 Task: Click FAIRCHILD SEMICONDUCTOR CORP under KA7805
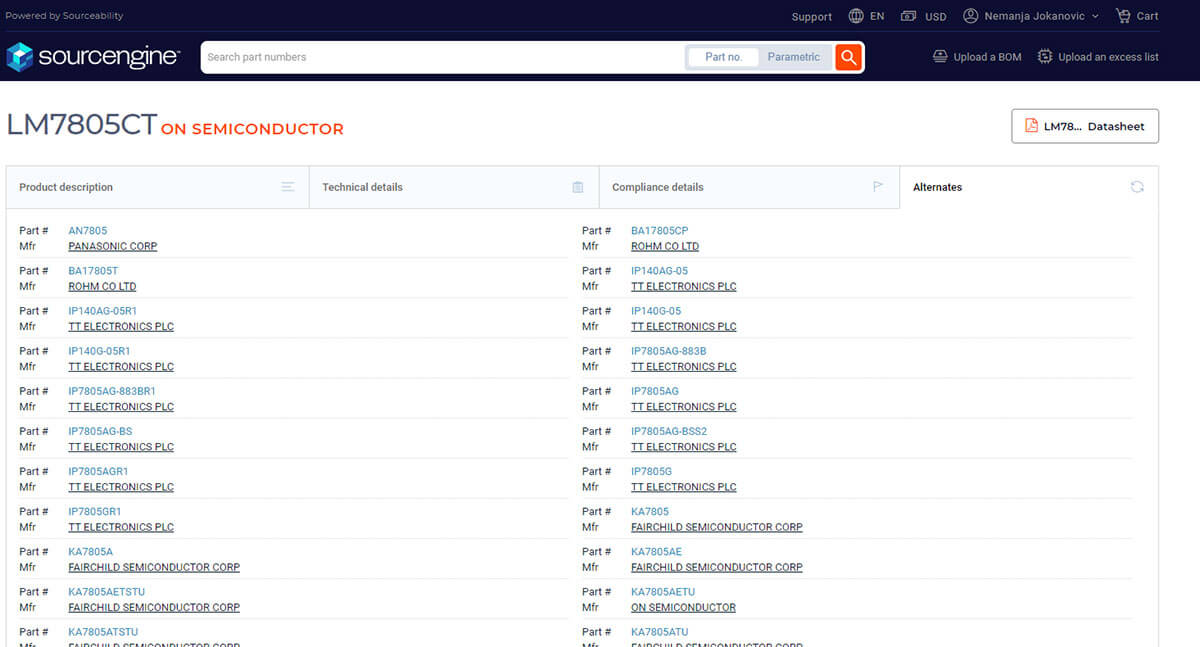pos(717,527)
